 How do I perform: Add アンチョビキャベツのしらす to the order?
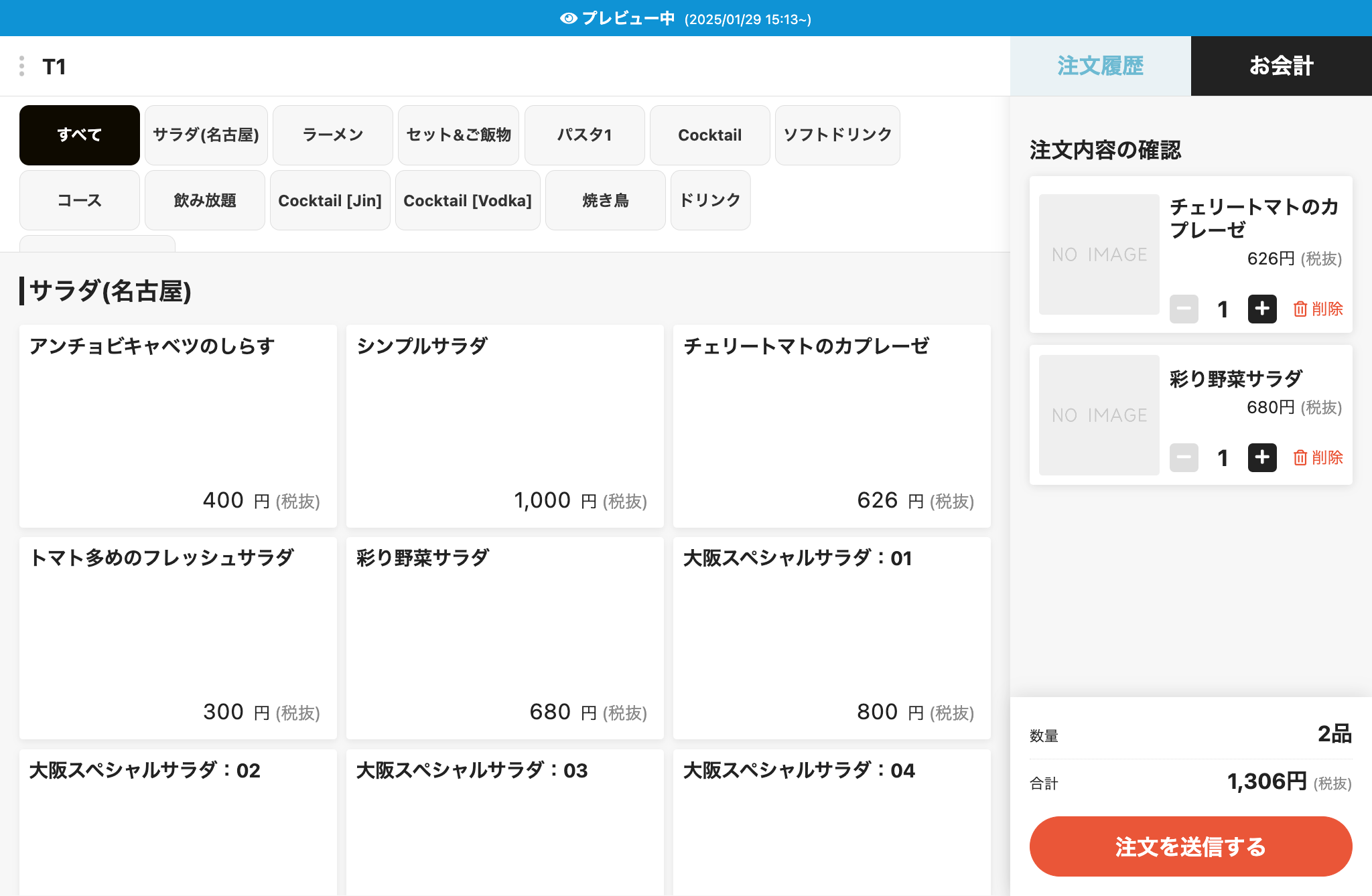pyautogui.click(x=178, y=426)
